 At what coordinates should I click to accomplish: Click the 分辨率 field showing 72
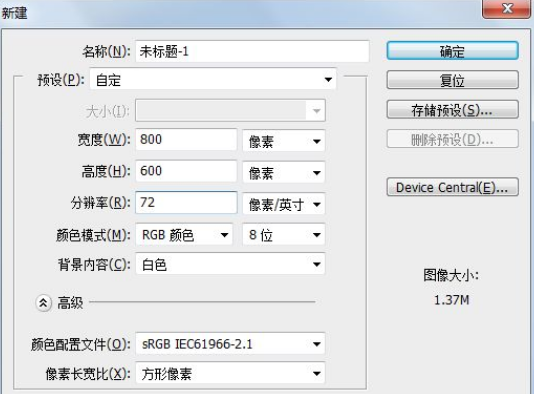[186, 202]
